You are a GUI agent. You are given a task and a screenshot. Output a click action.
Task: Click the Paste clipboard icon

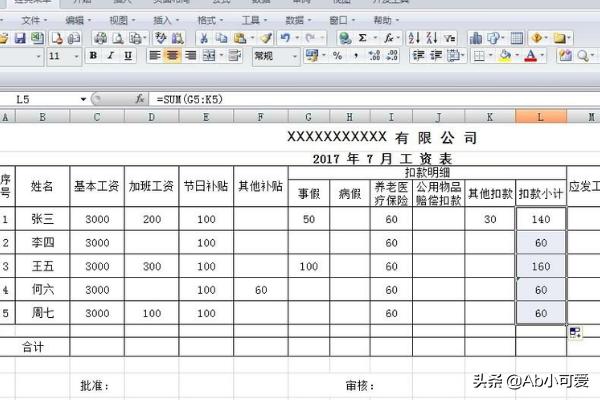[x=240, y=38]
